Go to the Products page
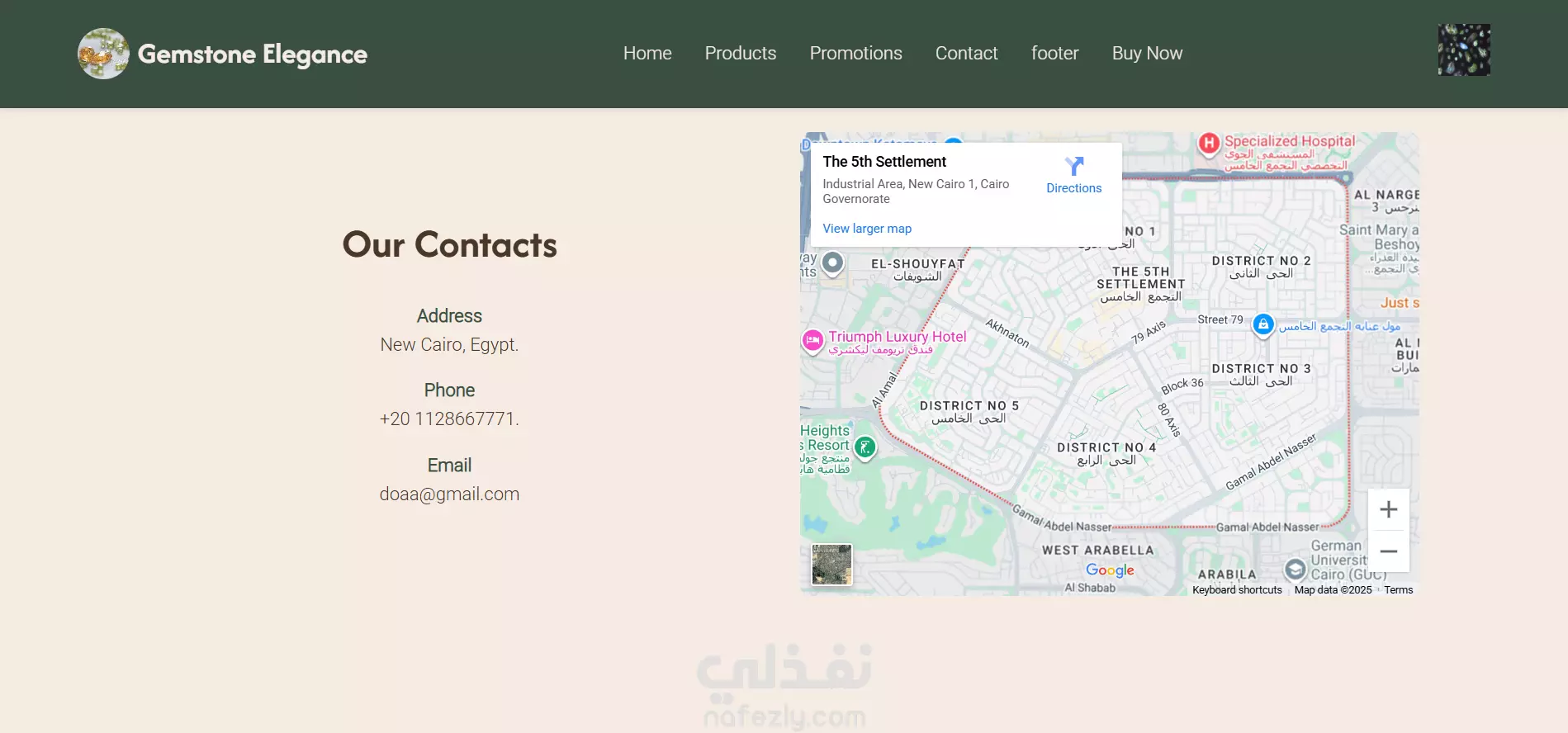This screenshot has width=1568, height=733. pos(741,54)
